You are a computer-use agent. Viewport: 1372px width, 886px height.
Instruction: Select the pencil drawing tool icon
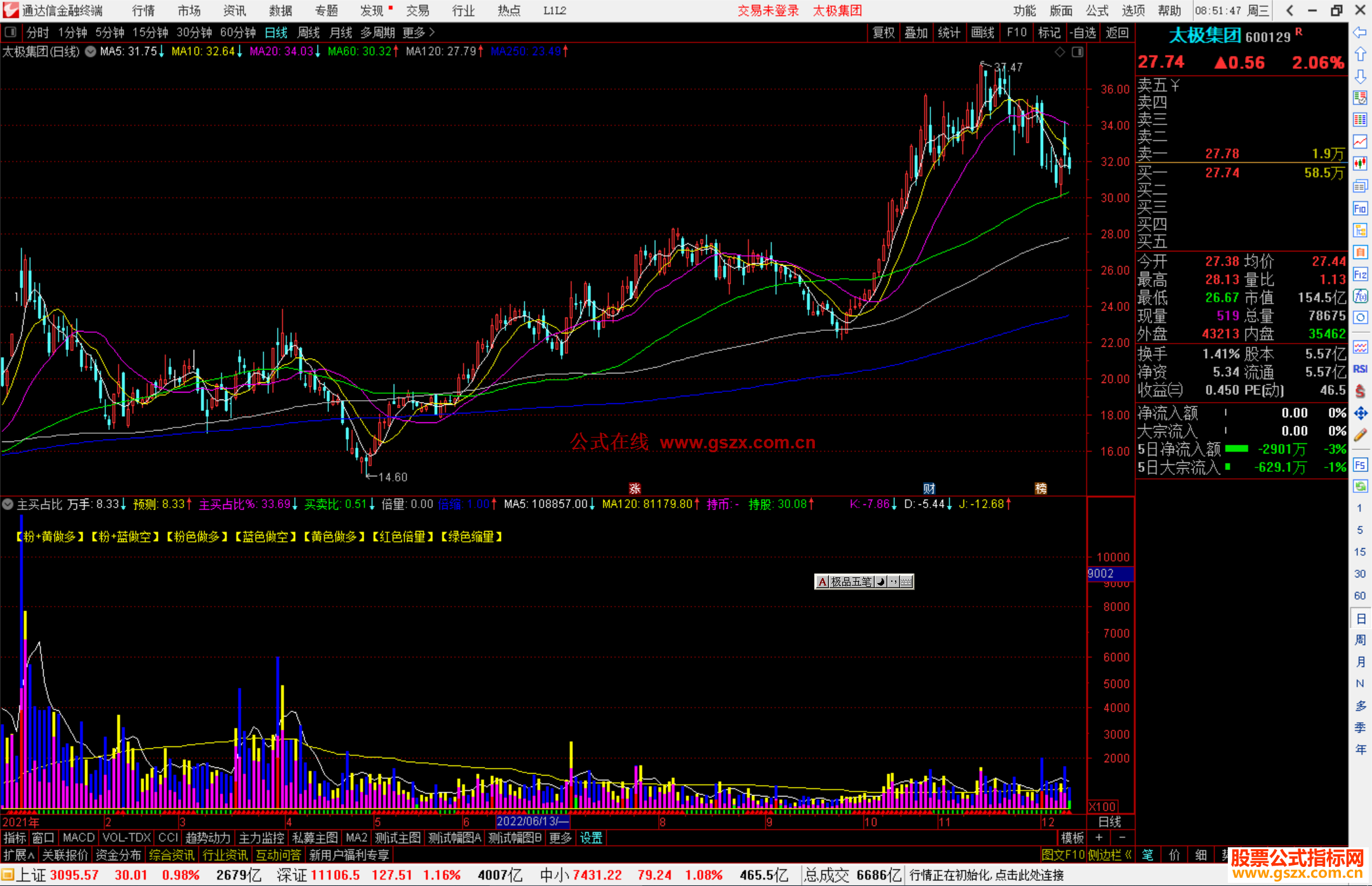[x=1360, y=435]
